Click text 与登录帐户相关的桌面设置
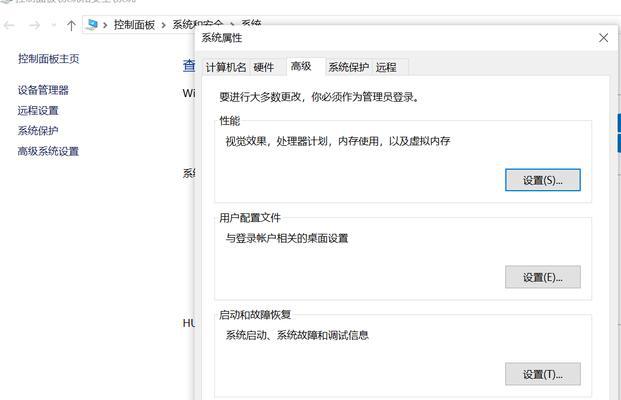The height and width of the screenshot is (400, 621). click(287, 238)
